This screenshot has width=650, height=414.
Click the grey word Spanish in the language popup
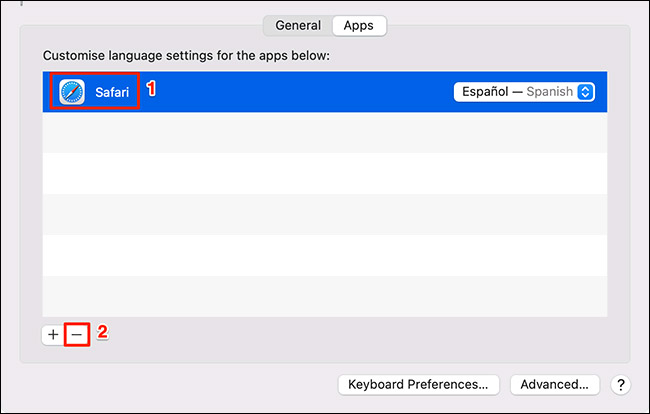coord(551,92)
